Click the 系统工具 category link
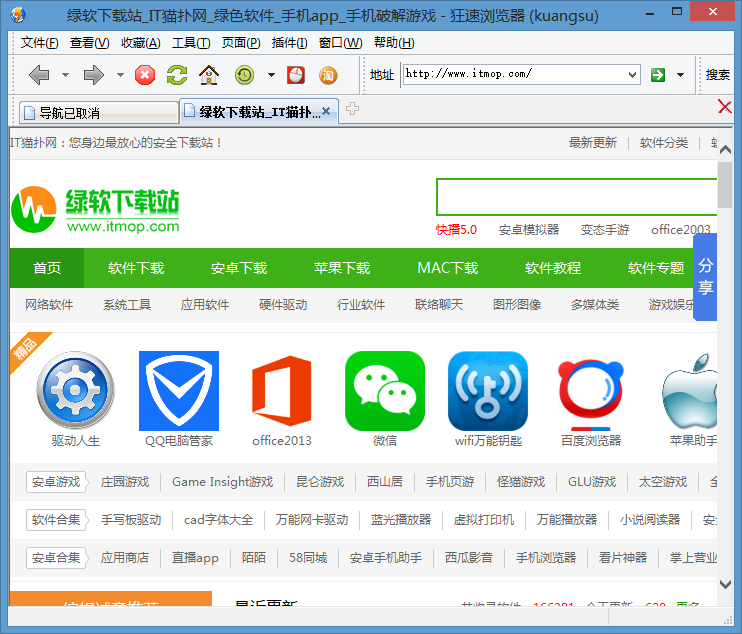 pos(127,304)
